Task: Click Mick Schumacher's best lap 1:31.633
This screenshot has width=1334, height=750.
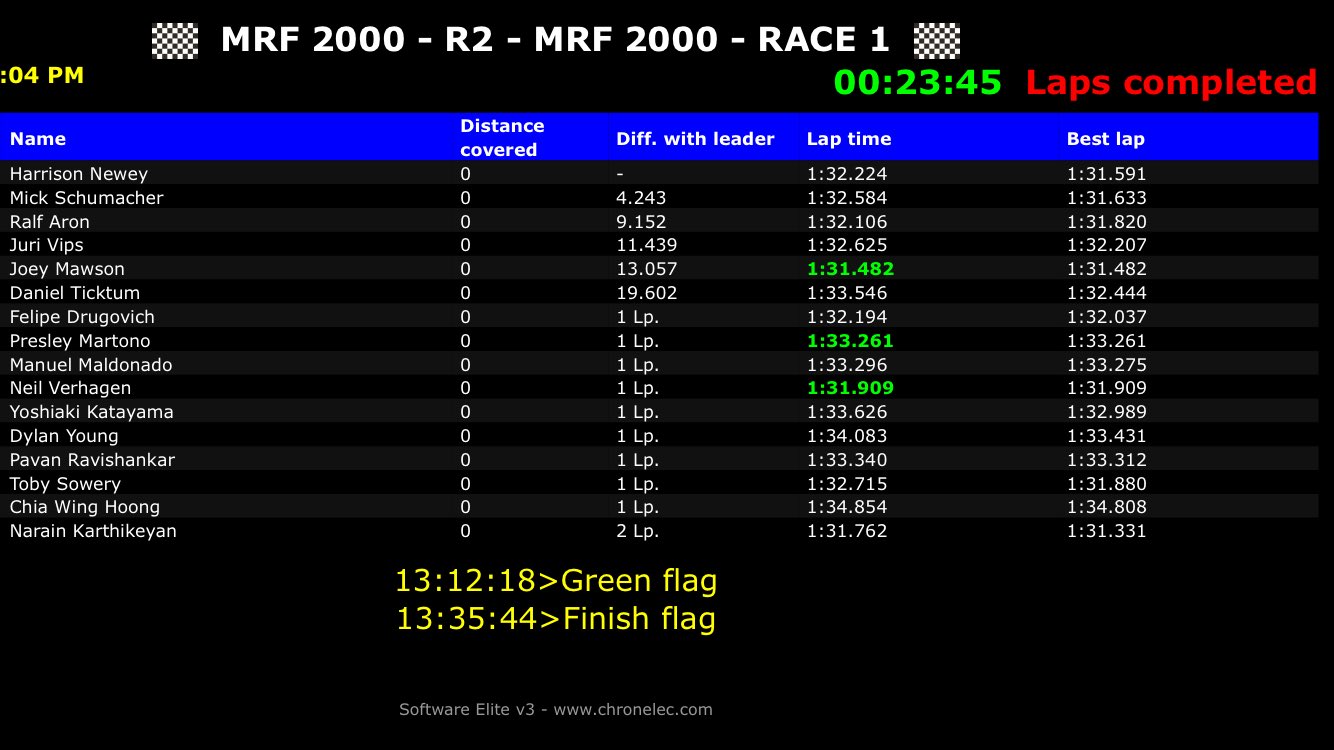Action: click(1107, 198)
